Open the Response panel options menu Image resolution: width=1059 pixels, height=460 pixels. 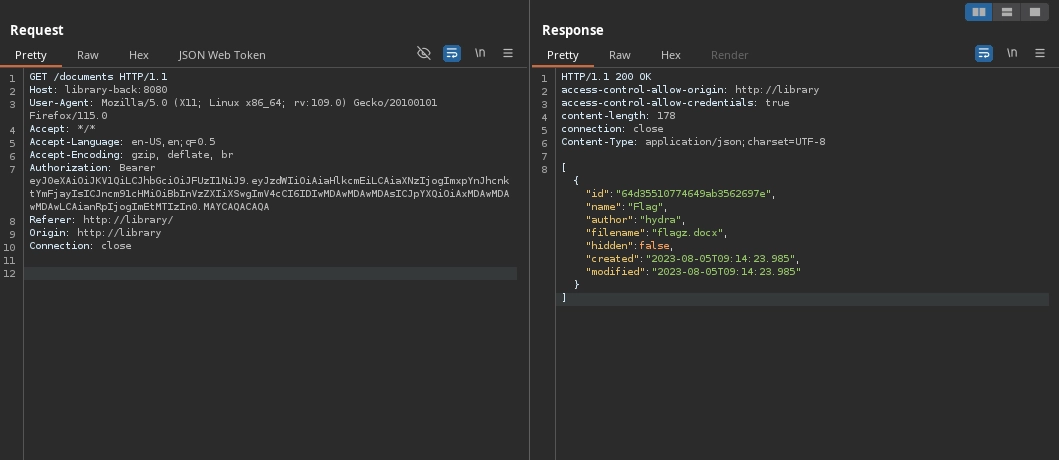click(x=1040, y=53)
